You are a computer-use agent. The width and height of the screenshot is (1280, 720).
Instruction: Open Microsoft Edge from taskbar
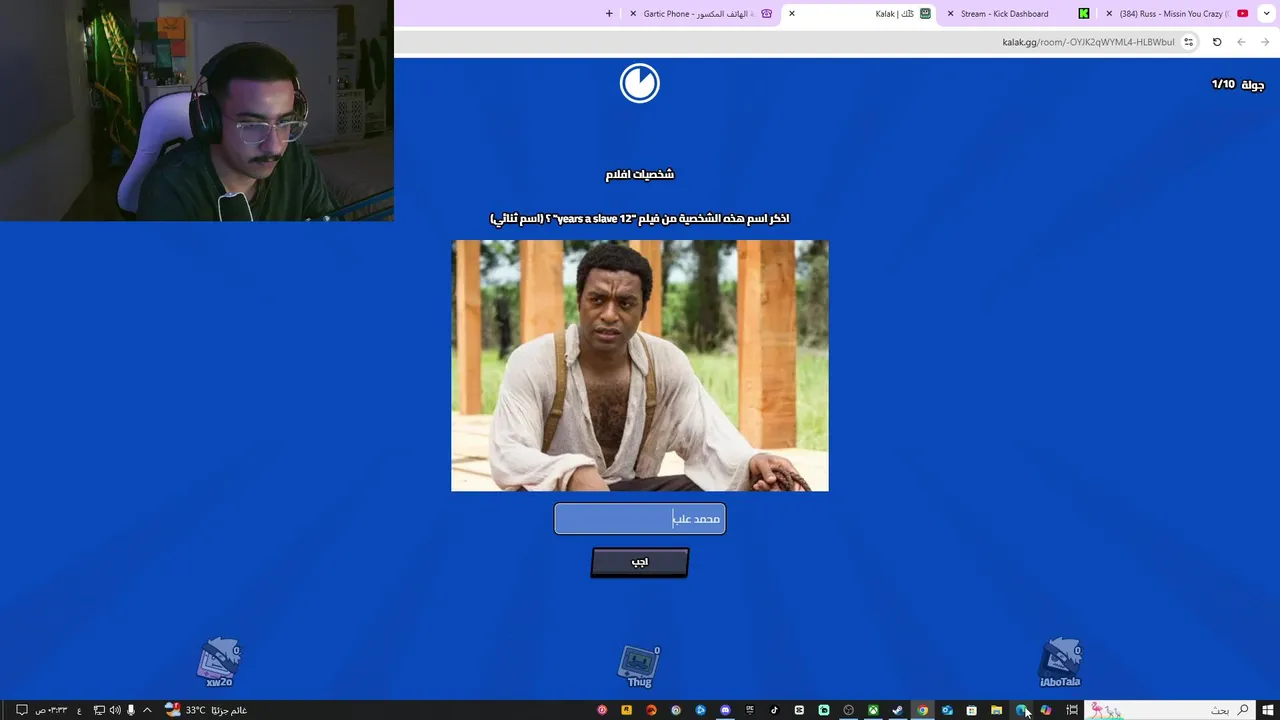point(1021,710)
